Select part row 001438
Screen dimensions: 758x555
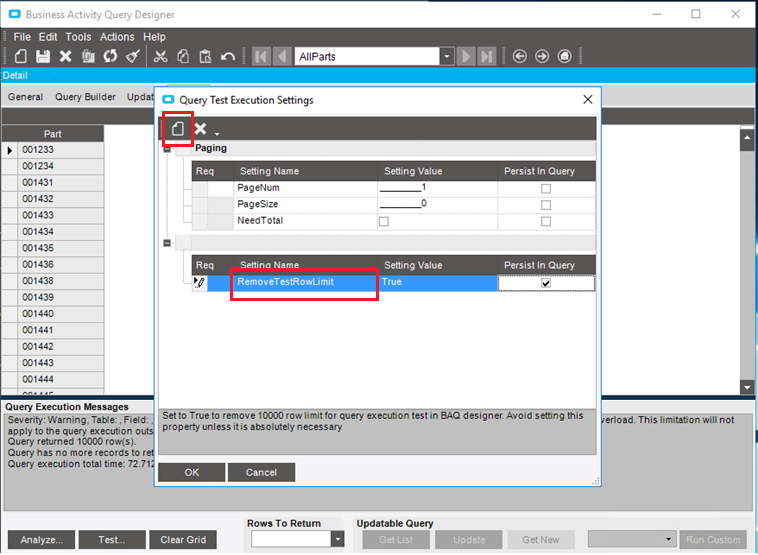point(60,281)
